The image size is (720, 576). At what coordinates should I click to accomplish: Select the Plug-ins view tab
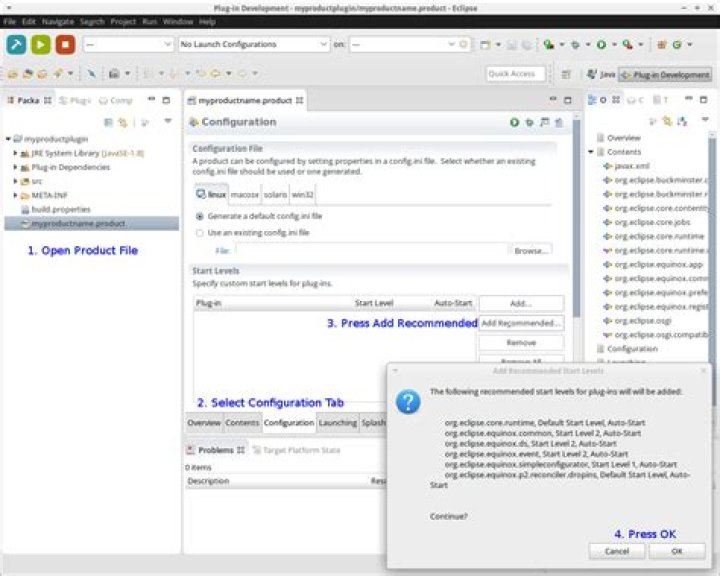click(75, 100)
